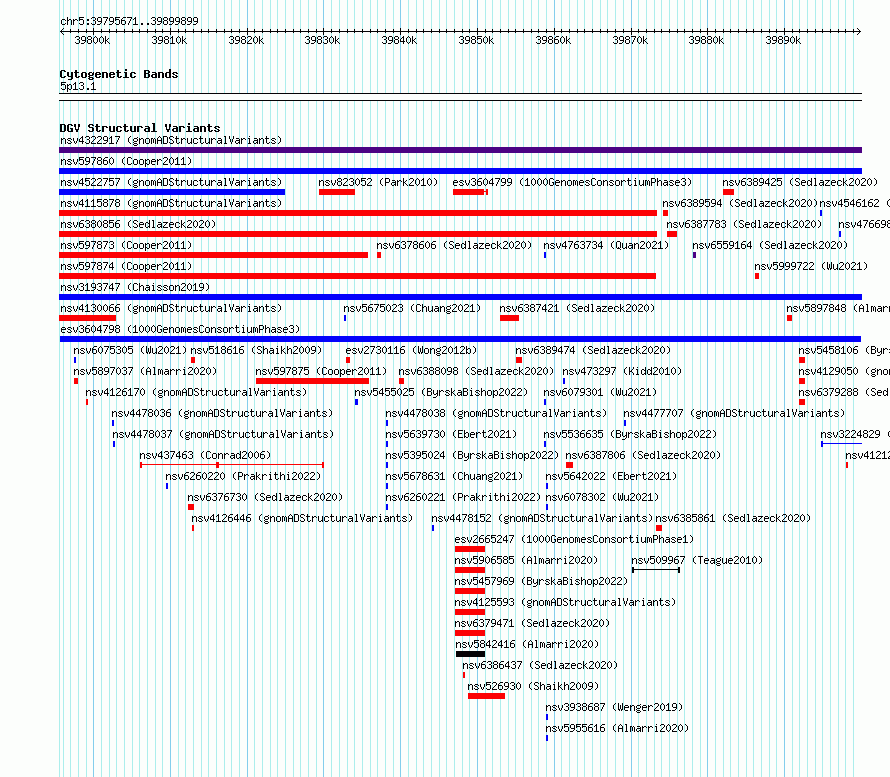Viewport: 890px width, 777px height.
Task: Select esv3604798 1000GenomesConsortiumPhase3 label
Action: pyautogui.click(x=180, y=329)
